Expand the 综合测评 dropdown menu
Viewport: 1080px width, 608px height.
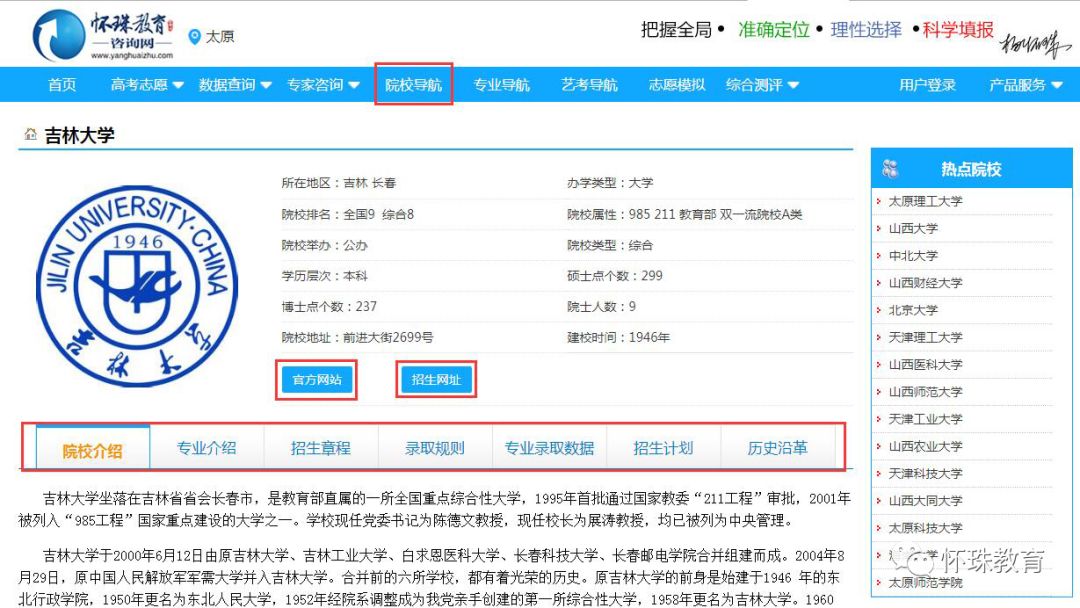point(762,85)
